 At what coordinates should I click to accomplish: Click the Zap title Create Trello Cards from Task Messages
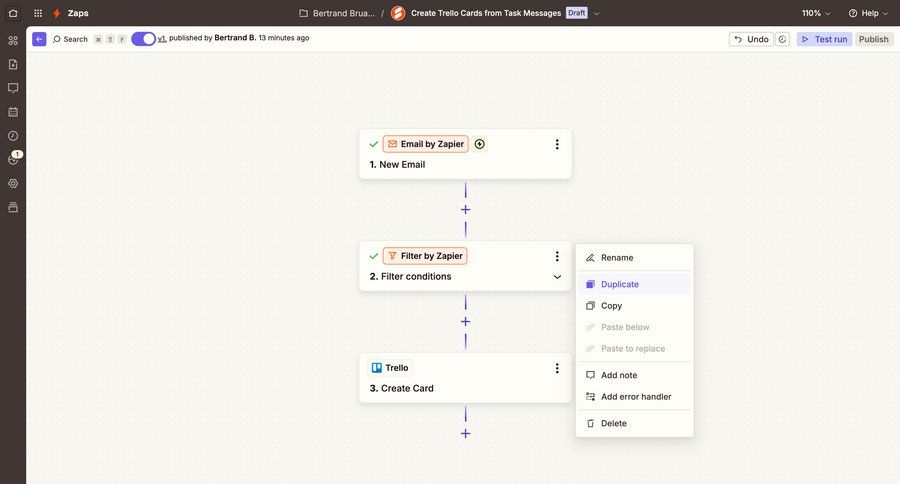(x=486, y=13)
